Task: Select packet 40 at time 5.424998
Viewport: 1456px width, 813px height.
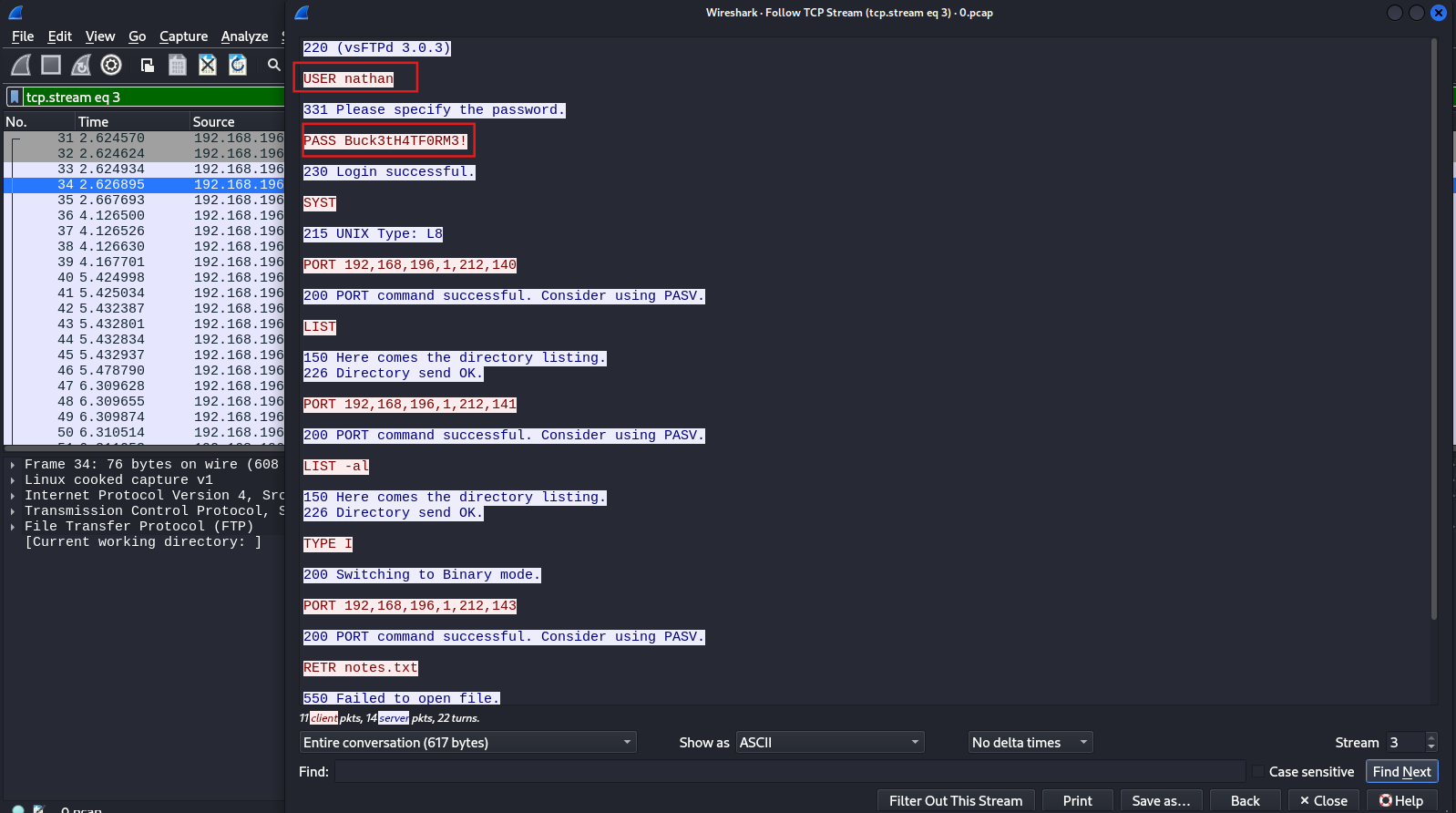Action: [x=146, y=278]
